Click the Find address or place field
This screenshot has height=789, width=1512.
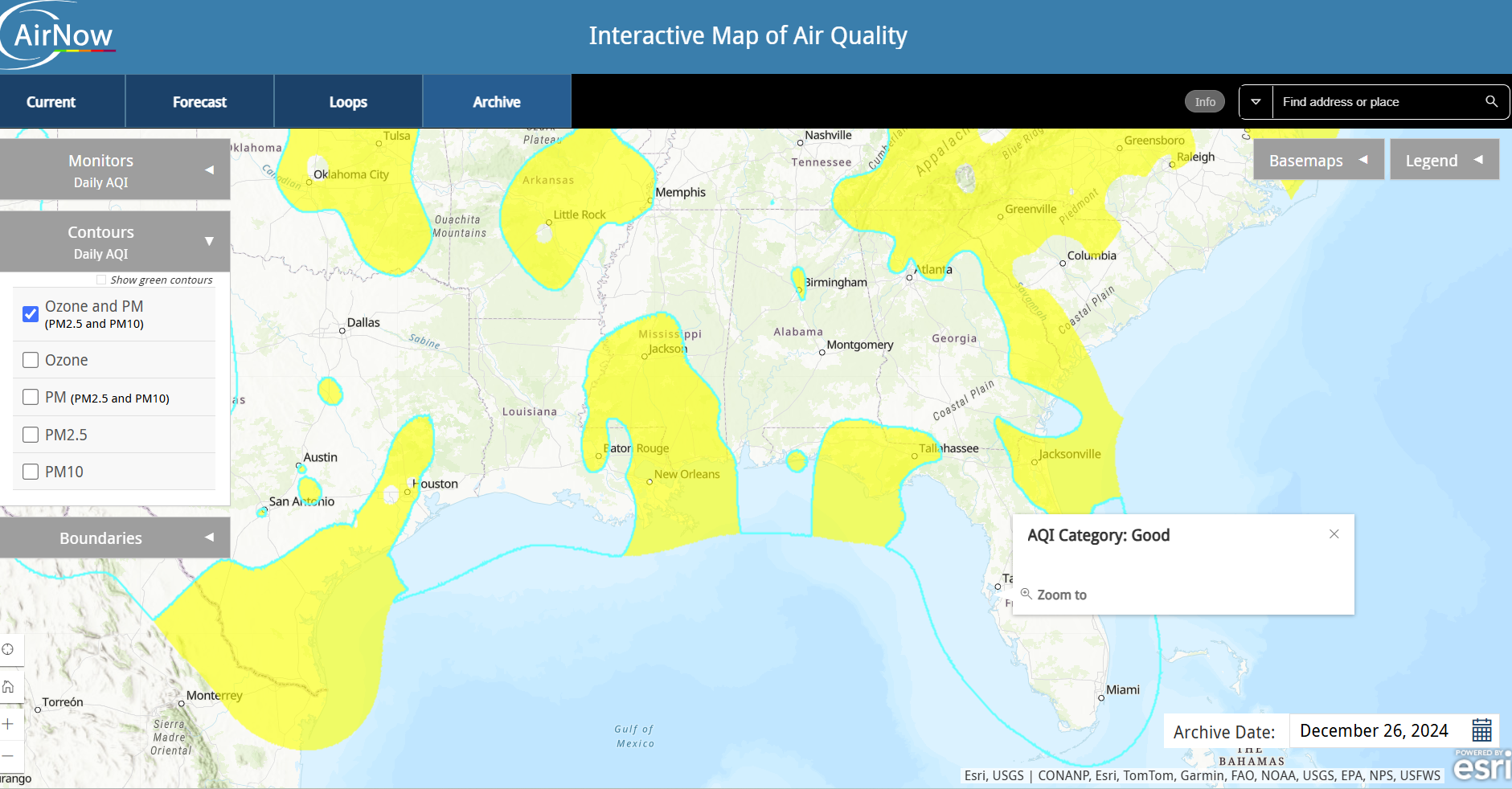1375,101
